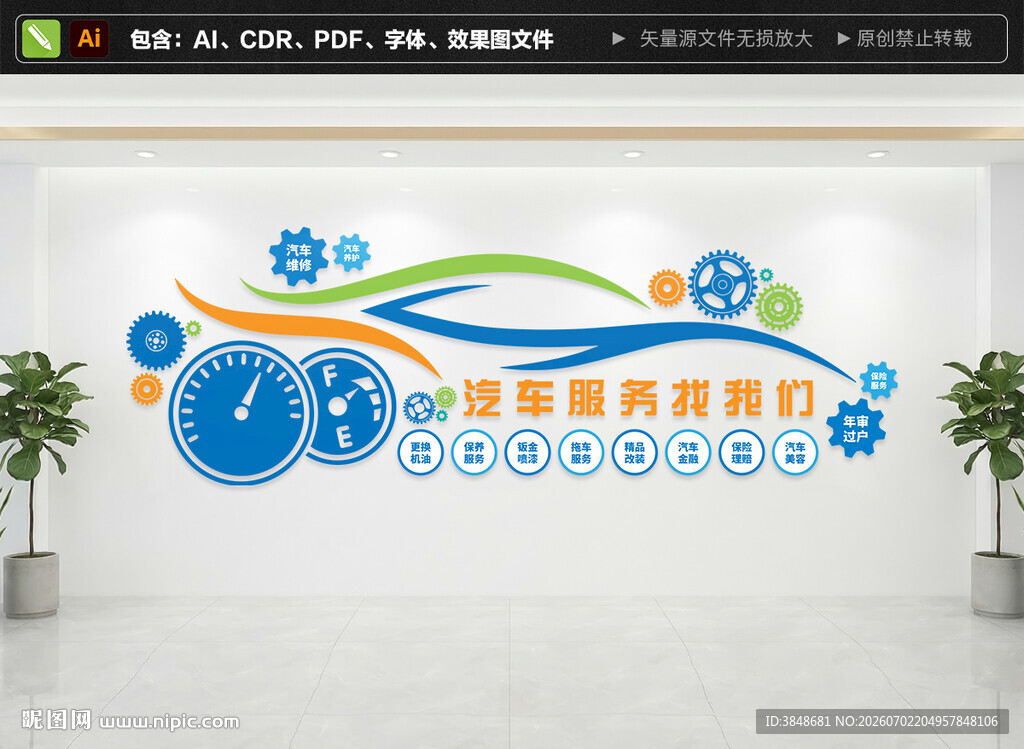Click the text 包含：AI、CDR、PDF、字体、效果图文件
This screenshot has height=749, width=1024.
pyautogui.click(x=342, y=39)
